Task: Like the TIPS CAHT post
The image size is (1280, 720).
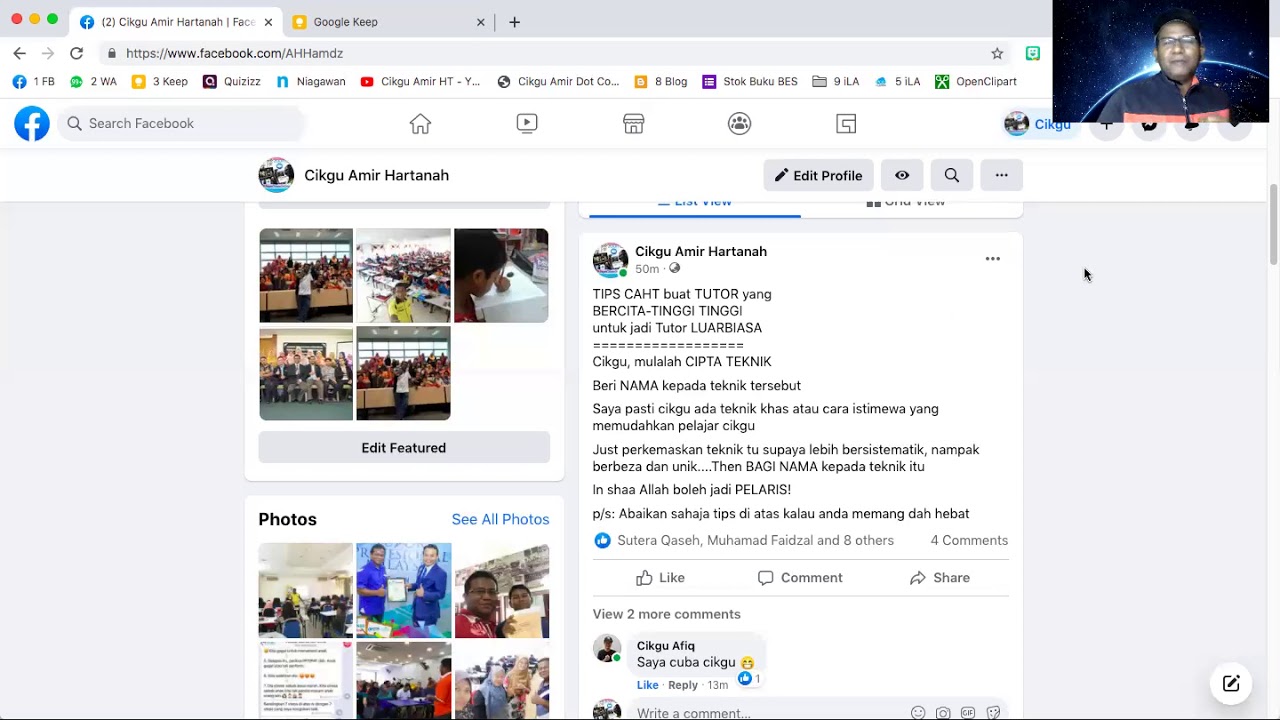Action: [x=660, y=578]
